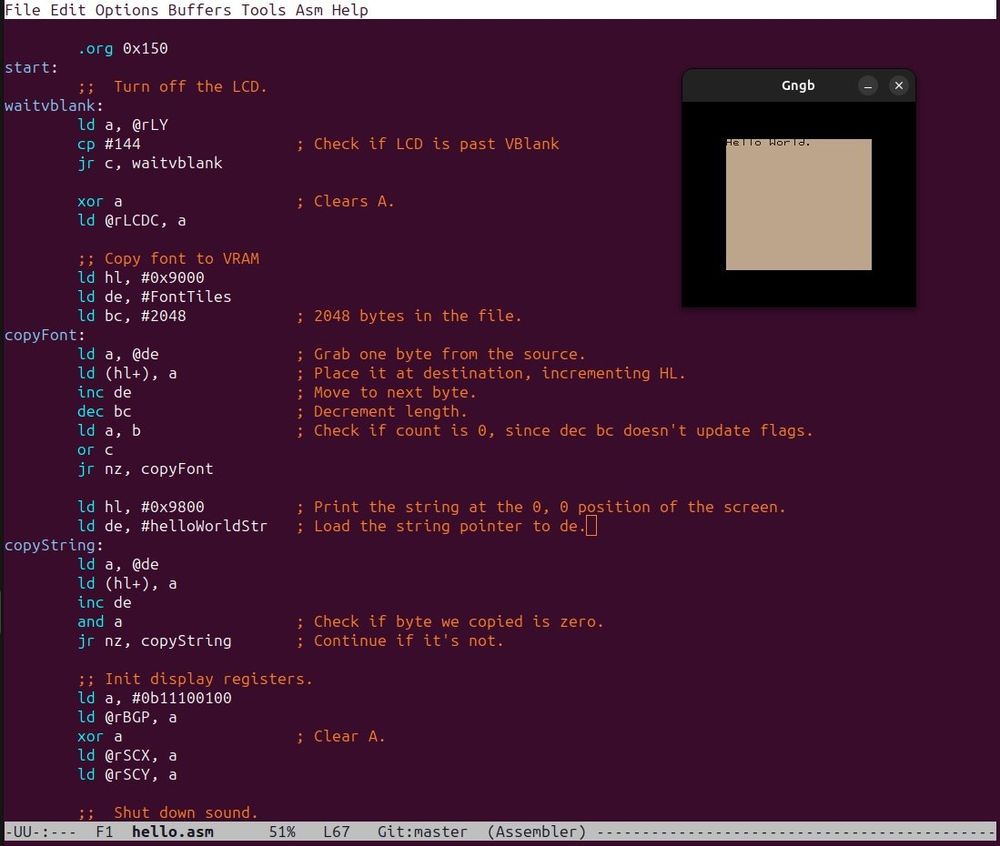Click the 'jr nz, copyFont' instruction
This screenshot has height=846, width=1000.
point(145,469)
